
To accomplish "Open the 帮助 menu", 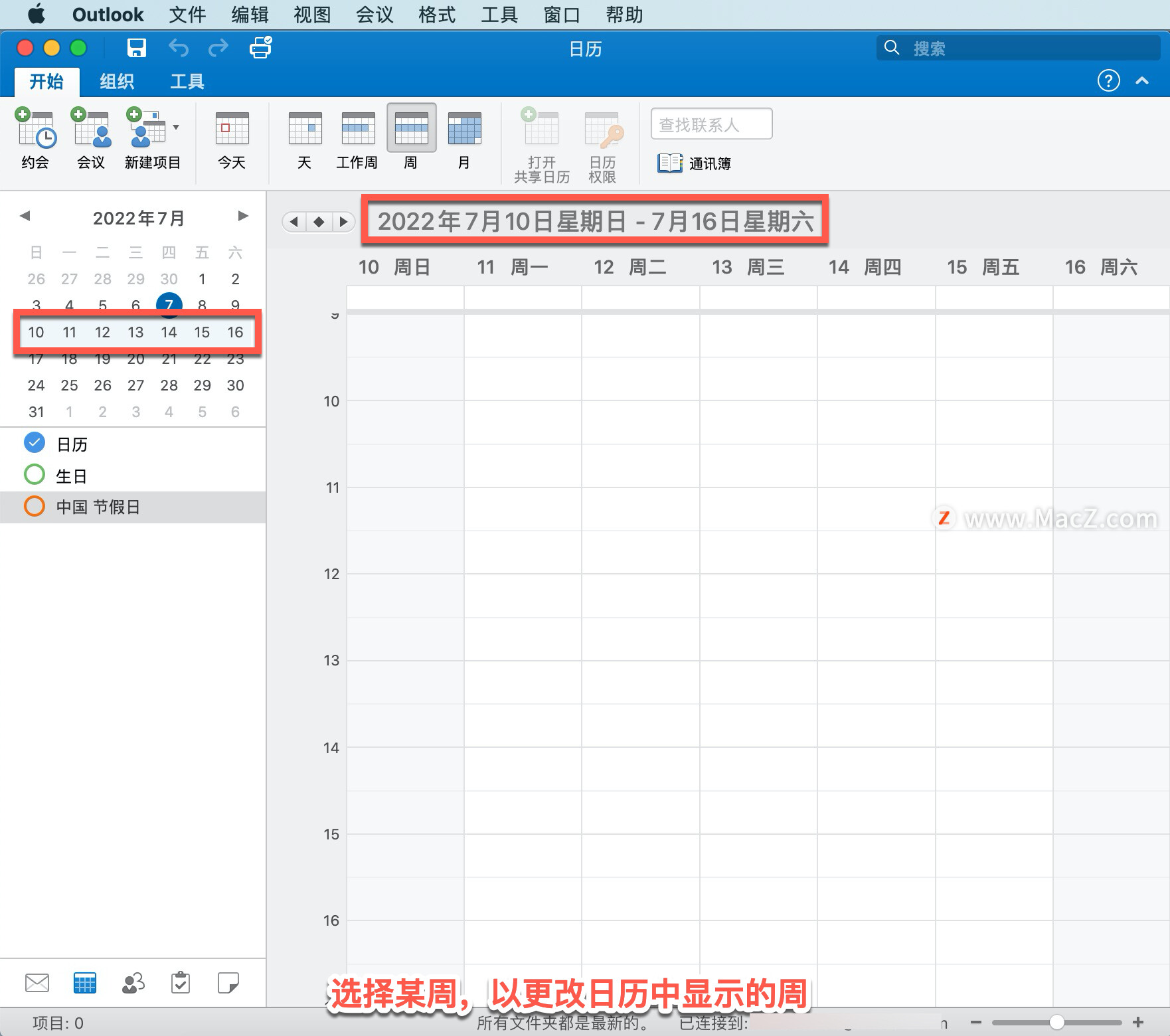I will point(624,15).
